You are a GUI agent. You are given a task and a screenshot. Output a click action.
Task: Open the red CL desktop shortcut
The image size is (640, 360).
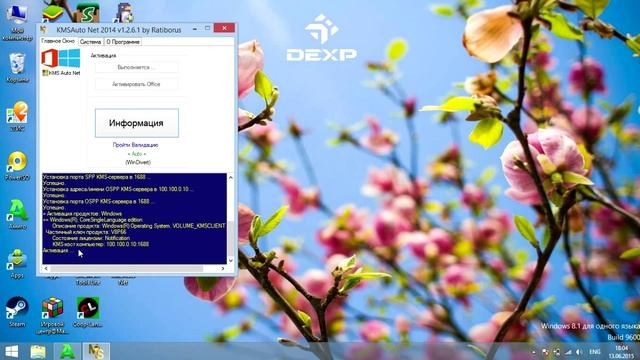(87, 312)
